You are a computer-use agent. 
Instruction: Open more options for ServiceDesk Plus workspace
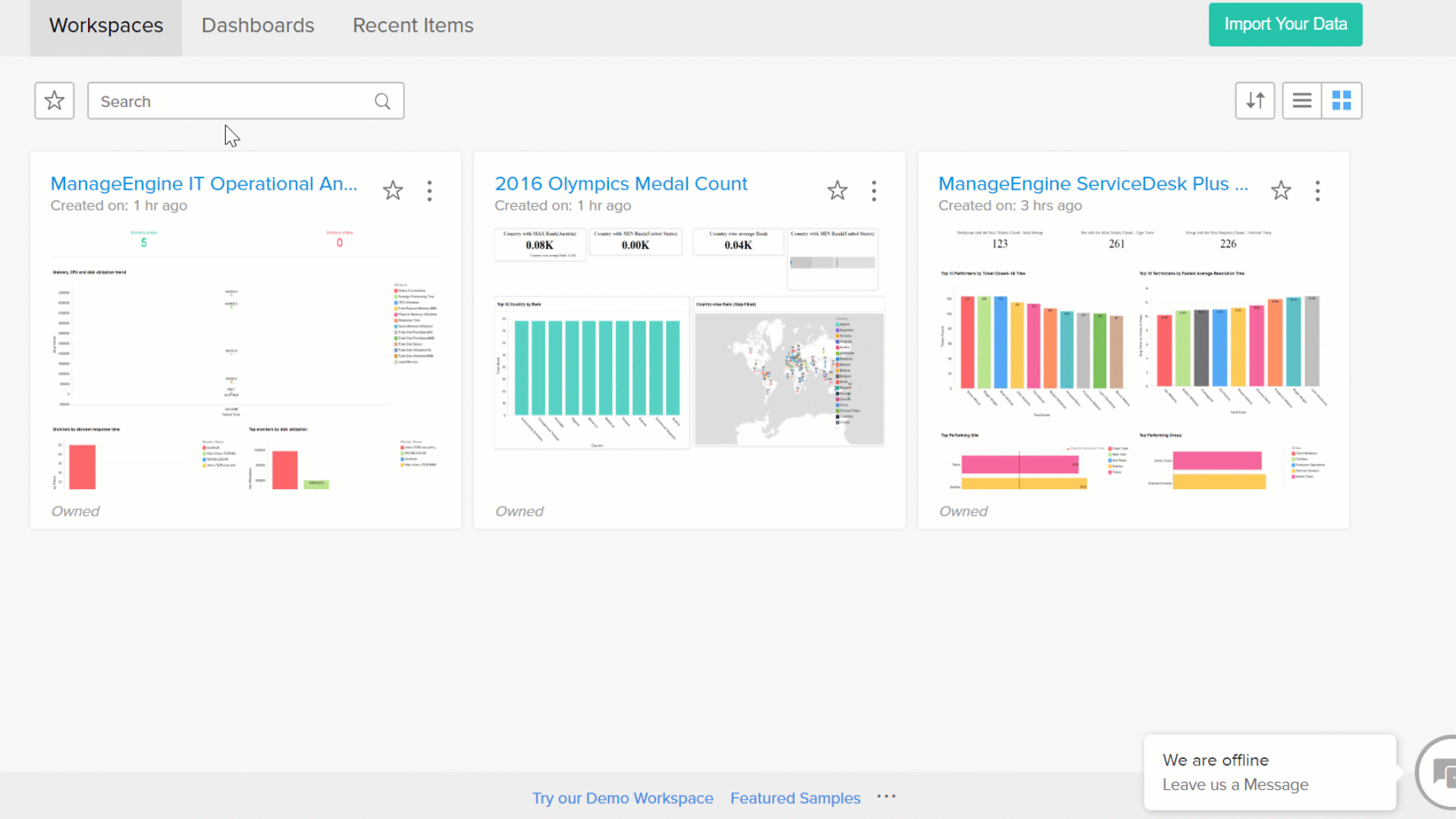tap(1318, 190)
